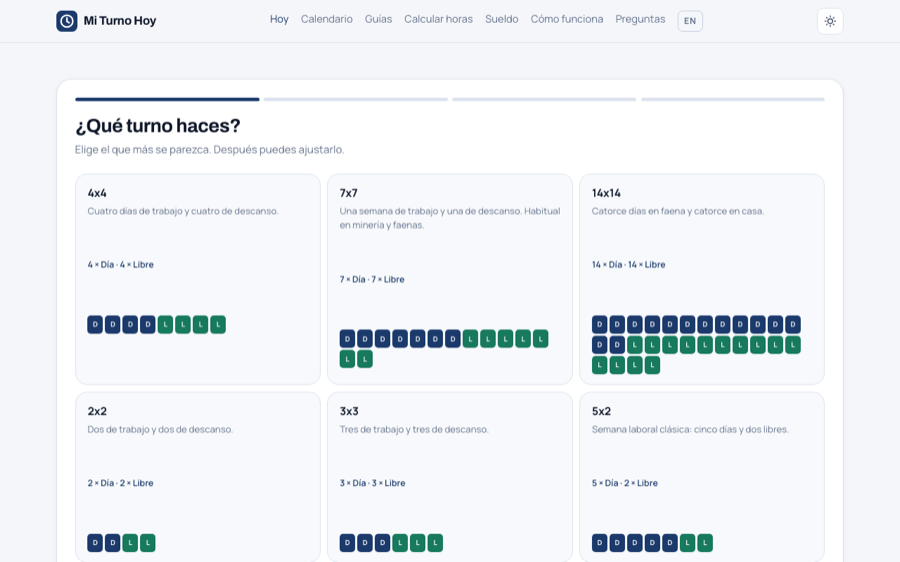Screen dimensions: 900x562
Task: Click the '14 × Día · 14 × Libre' label
Action: pos(629,265)
